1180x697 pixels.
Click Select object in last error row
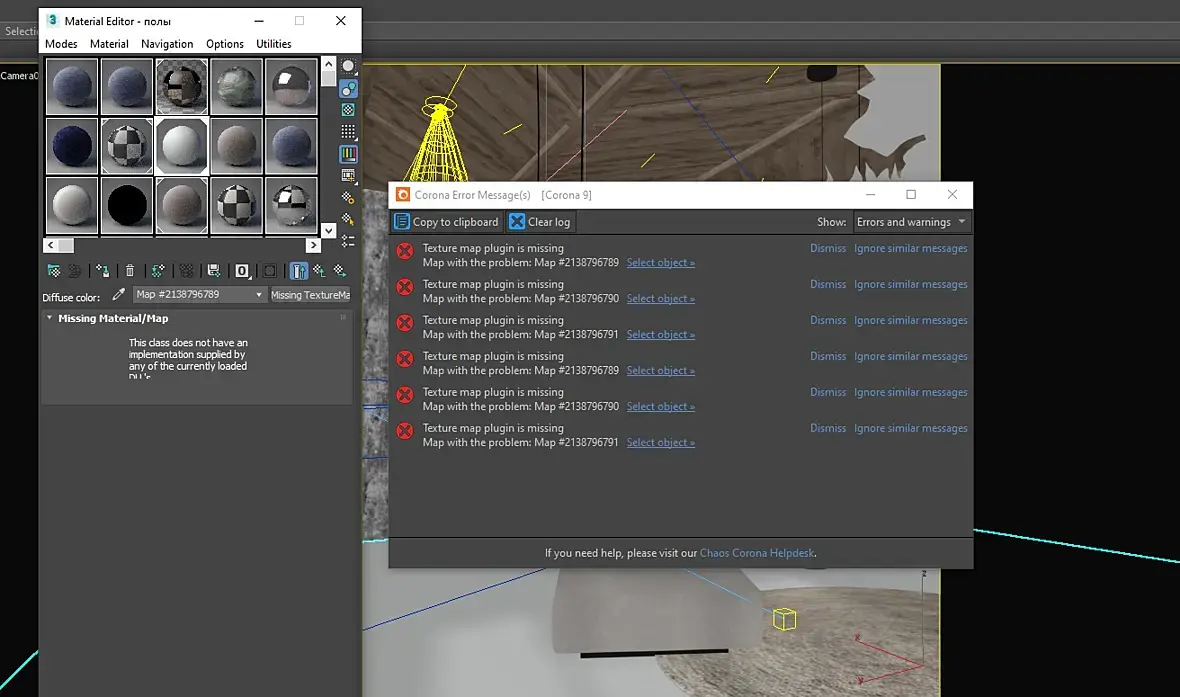661,443
